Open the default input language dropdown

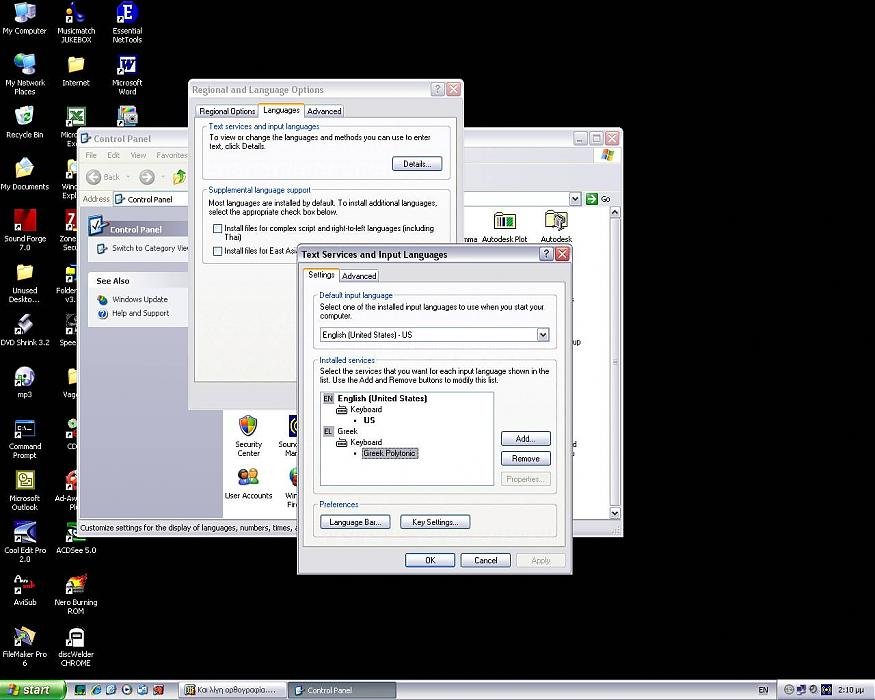pos(542,334)
